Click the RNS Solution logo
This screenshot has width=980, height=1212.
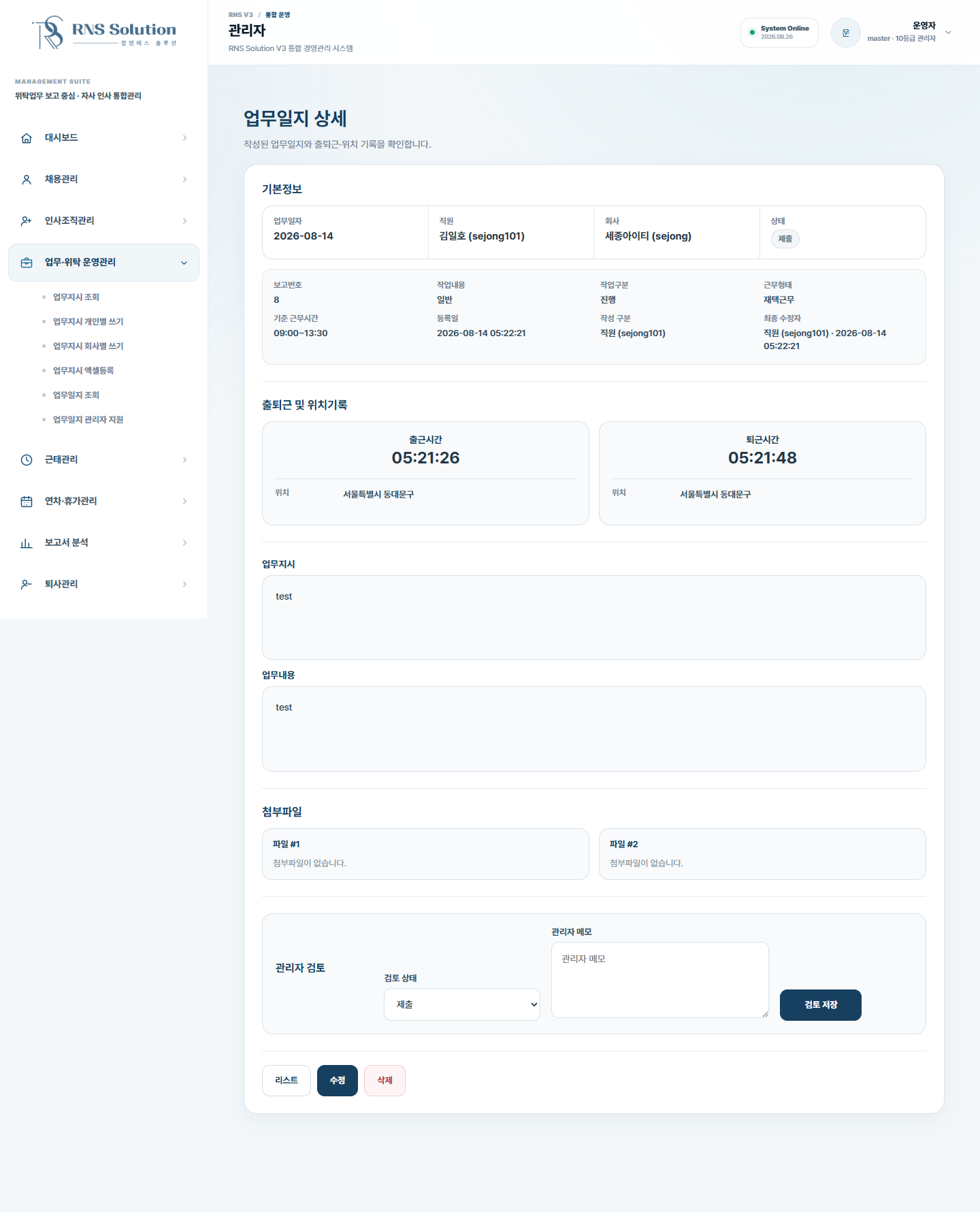pos(104,32)
